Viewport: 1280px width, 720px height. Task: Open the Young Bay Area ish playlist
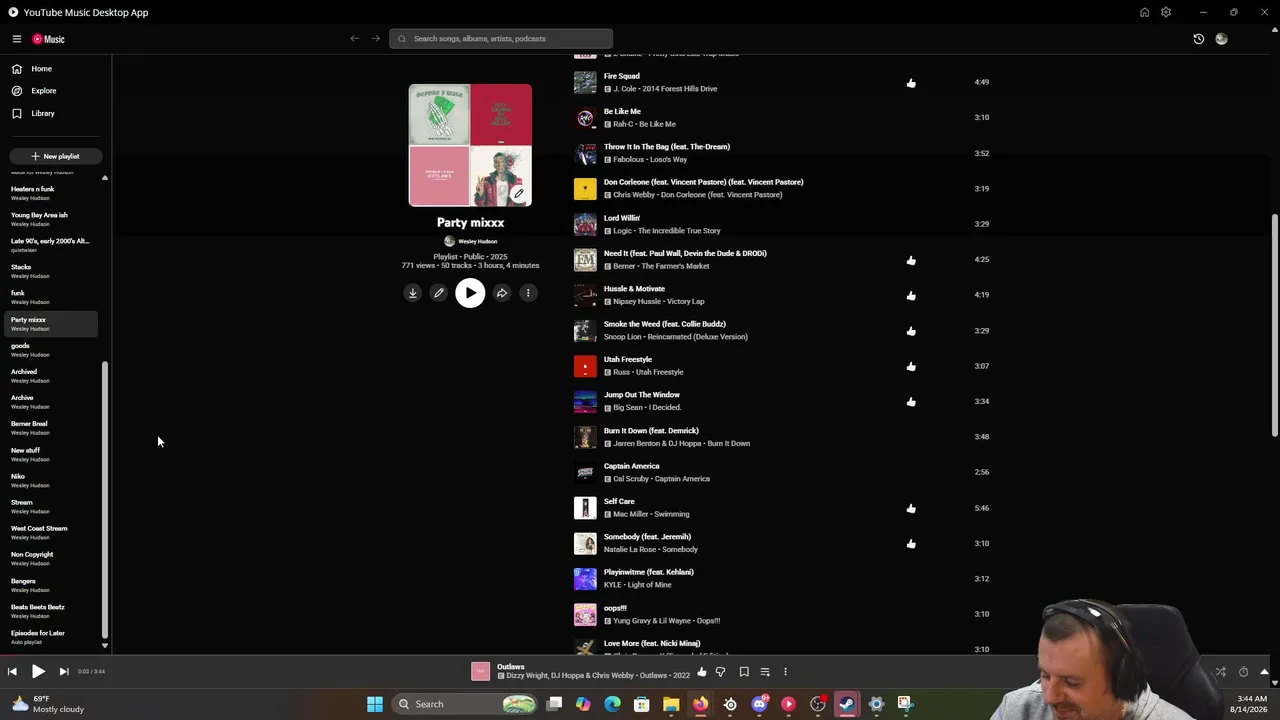pyautogui.click(x=51, y=219)
